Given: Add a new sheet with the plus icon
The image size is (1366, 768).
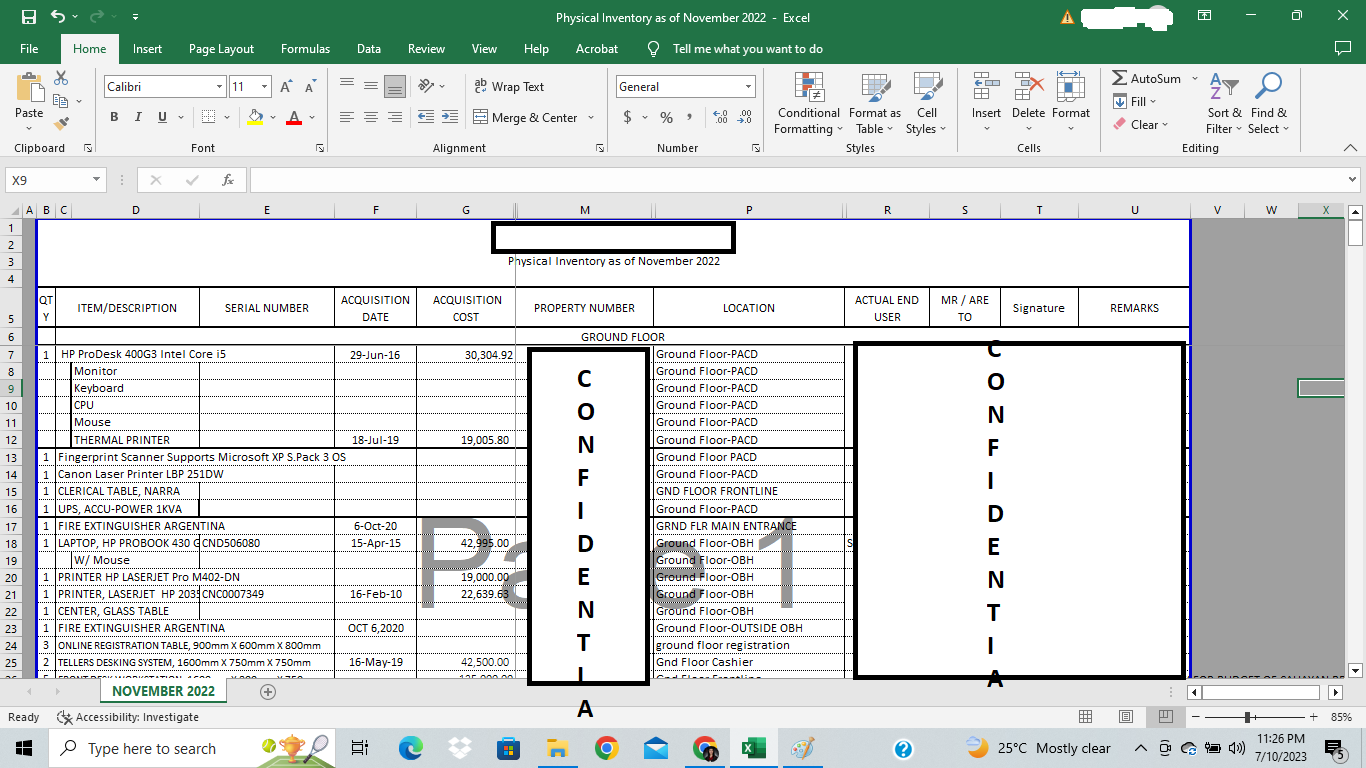Looking at the screenshot, I should point(268,692).
